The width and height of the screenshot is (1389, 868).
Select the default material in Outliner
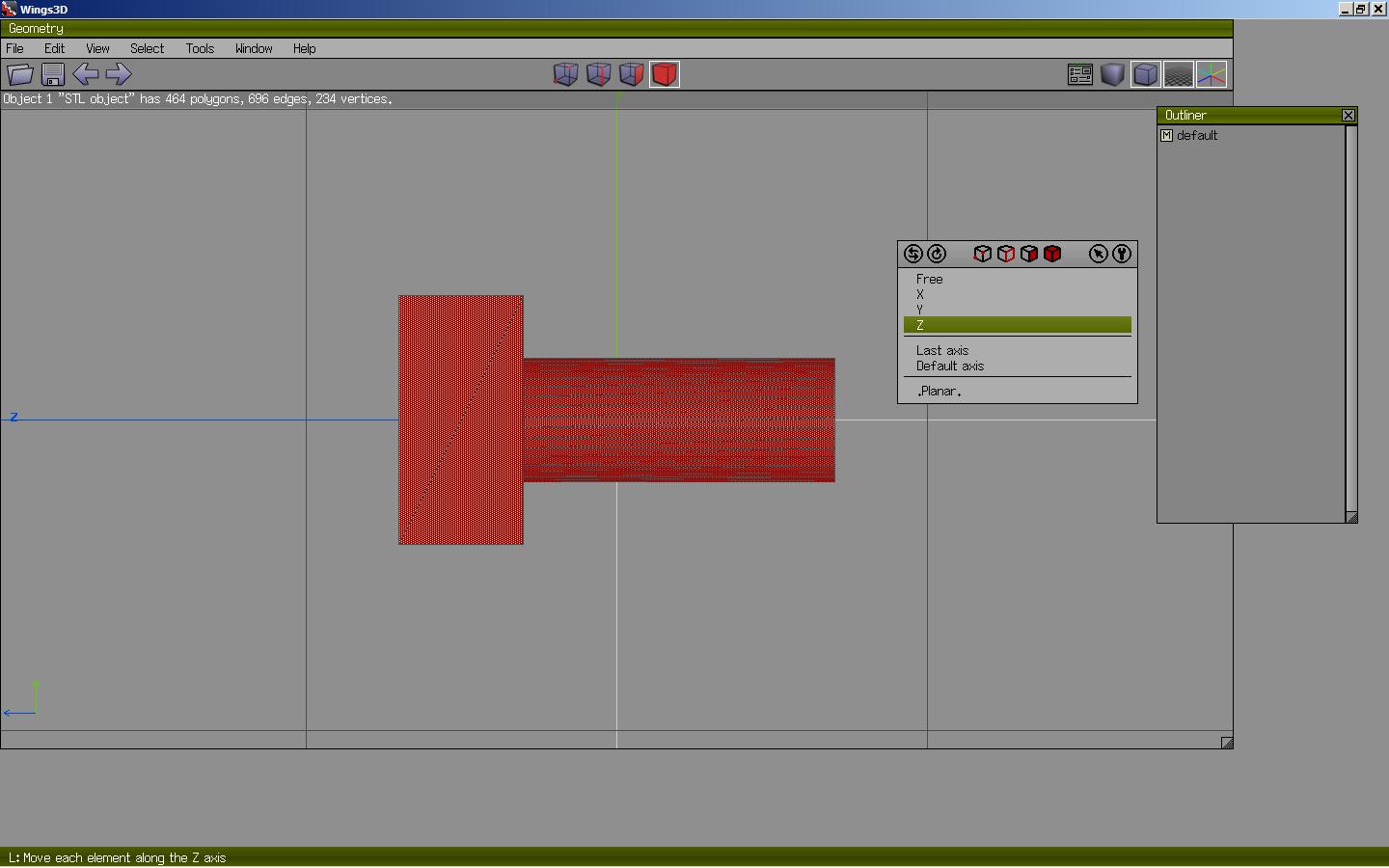(x=1196, y=136)
